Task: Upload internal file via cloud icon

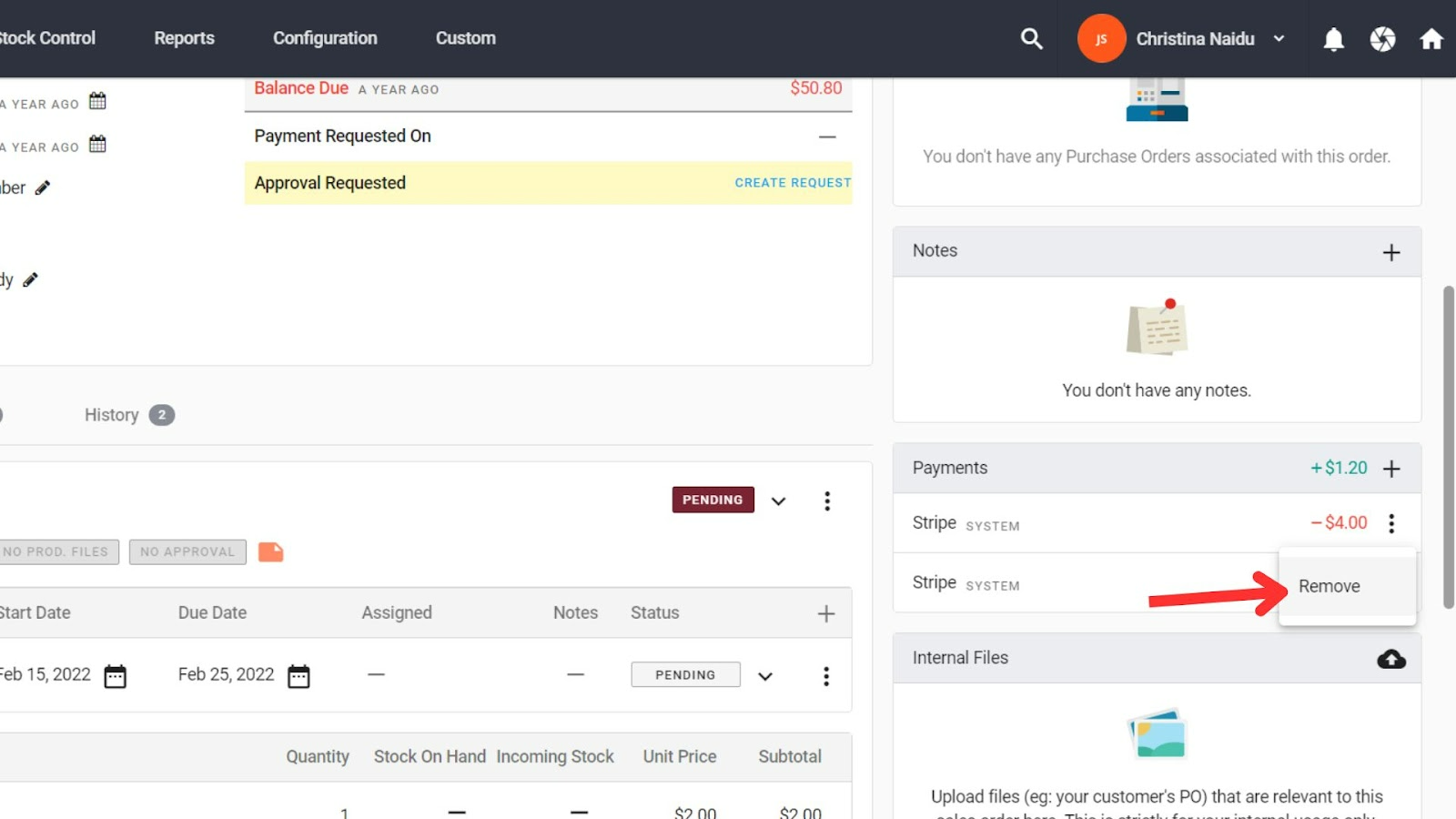Action: pyautogui.click(x=1390, y=659)
